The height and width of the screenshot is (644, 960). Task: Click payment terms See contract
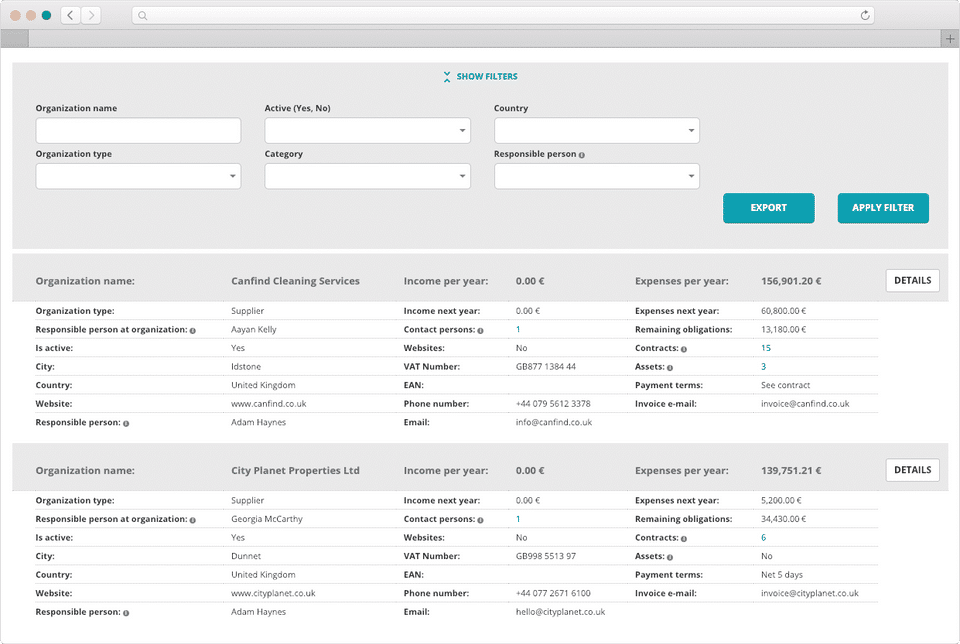pyautogui.click(x=786, y=385)
